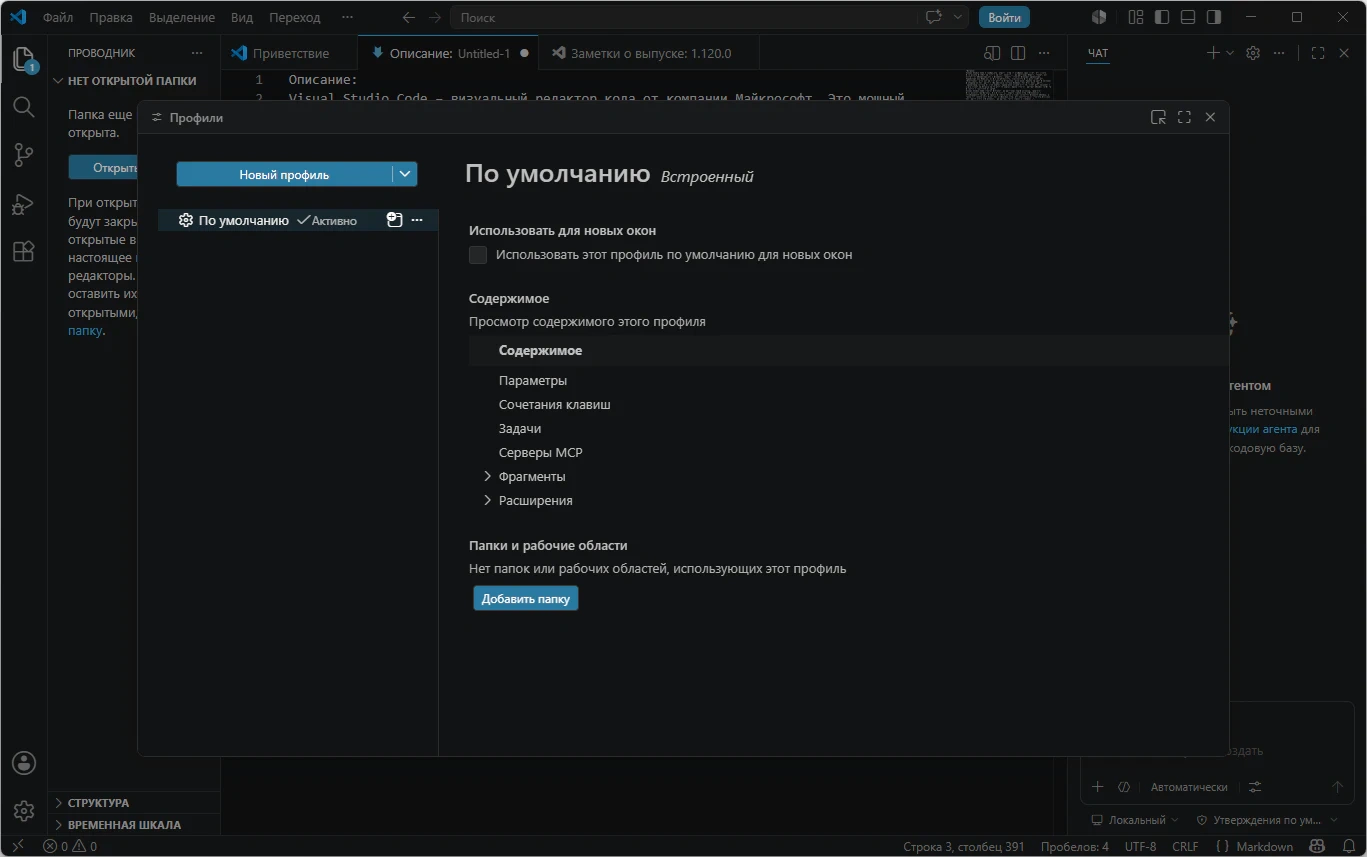Click the Войти button

point(1004,17)
